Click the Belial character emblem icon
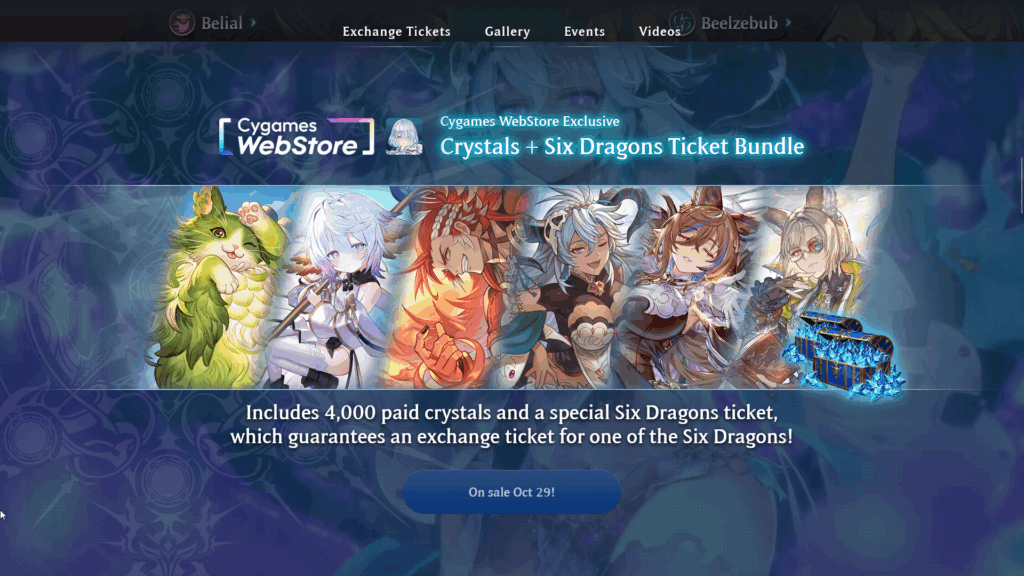This screenshot has height=576, width=1024. 182,23
